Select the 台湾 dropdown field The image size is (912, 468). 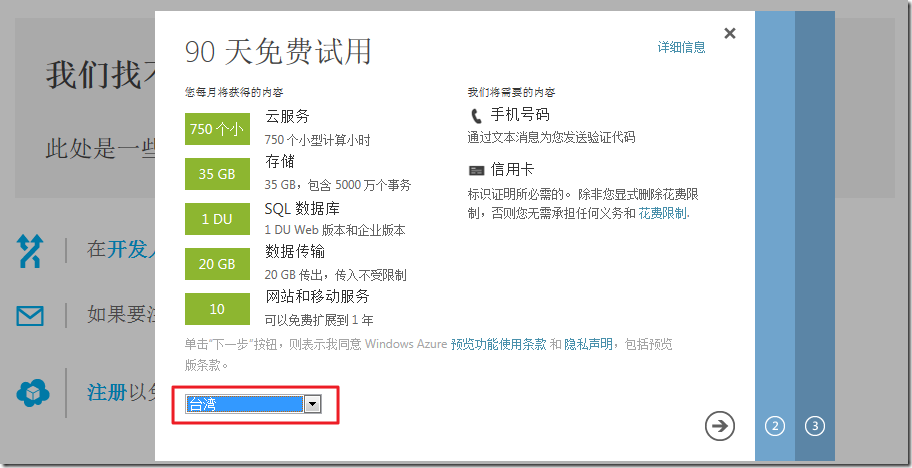point(244,404)
